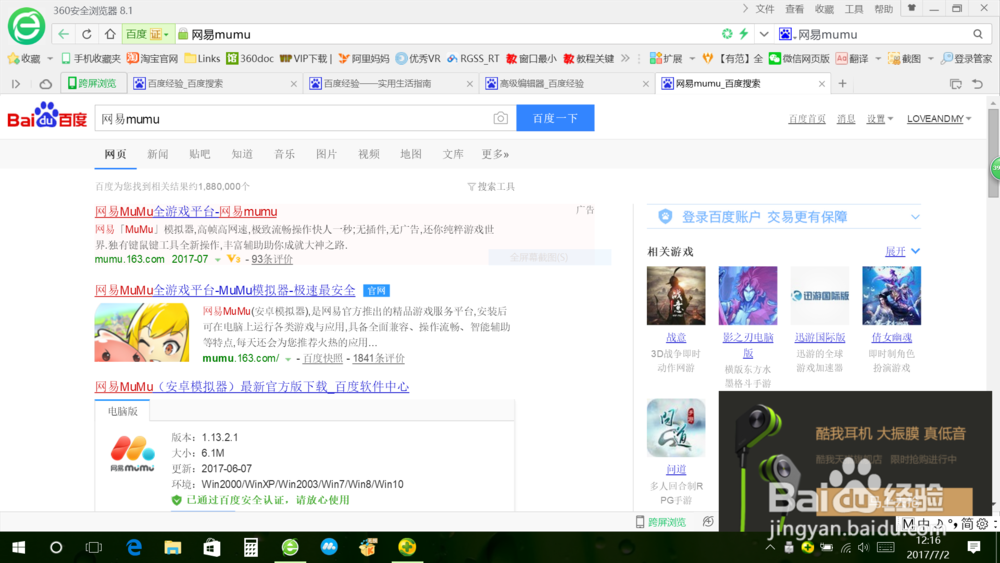Open the 手机收藏夹 bookmark
1000x563 pixels.
coord(91,59)
